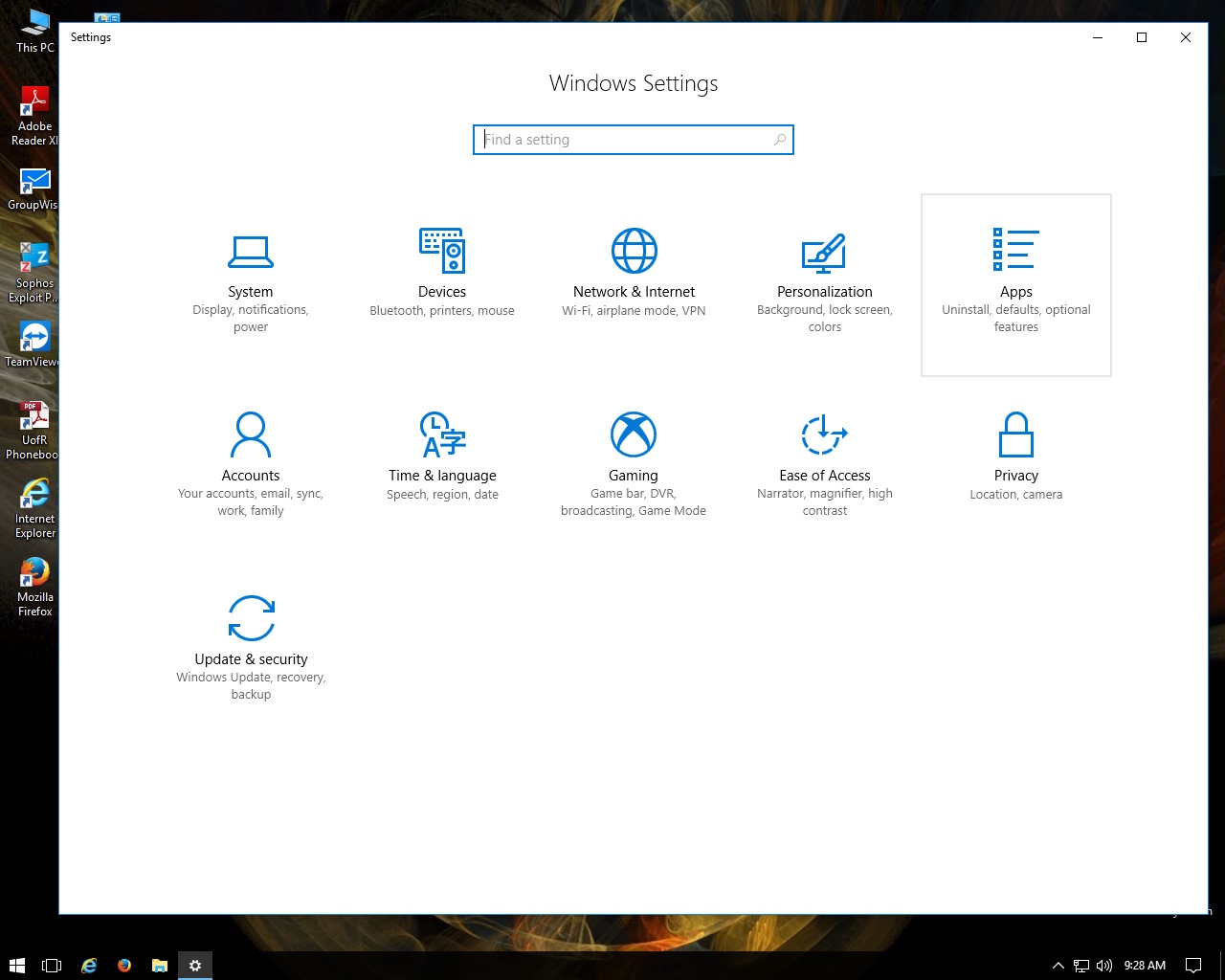Image resolution: width=1225 pixels, height=980 pixels.
Task: Click the Network & Internet label
Action: (x=634, y=292)
